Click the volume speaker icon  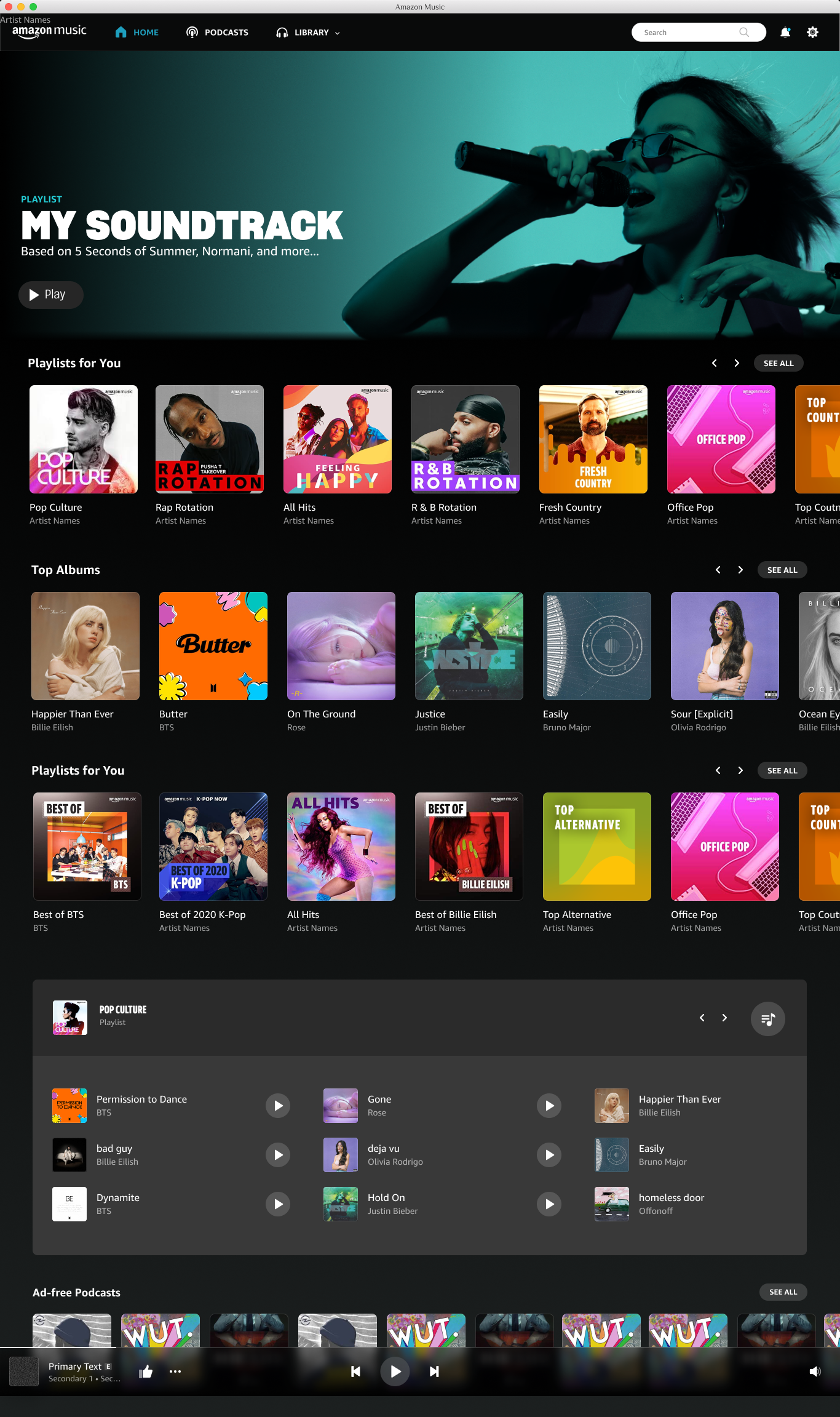coord(815,1371)
